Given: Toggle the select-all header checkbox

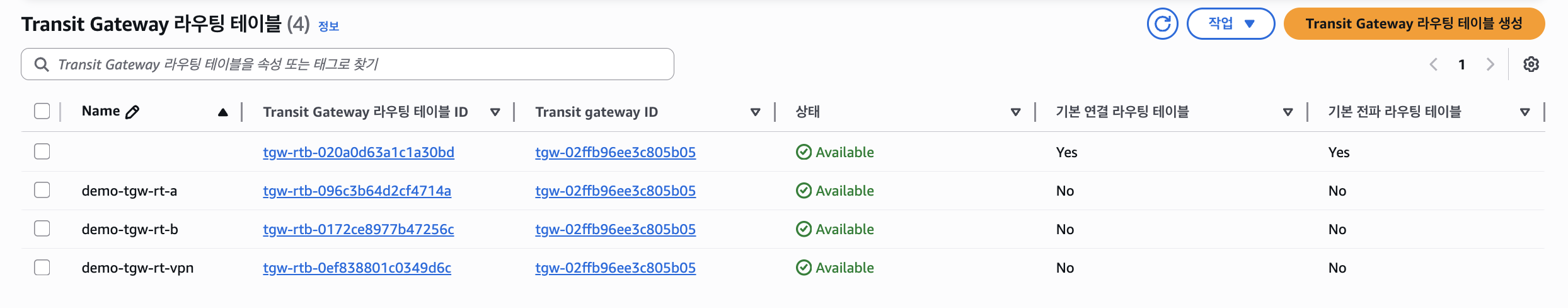Looking at the screenshot, I should click(42, 111).
